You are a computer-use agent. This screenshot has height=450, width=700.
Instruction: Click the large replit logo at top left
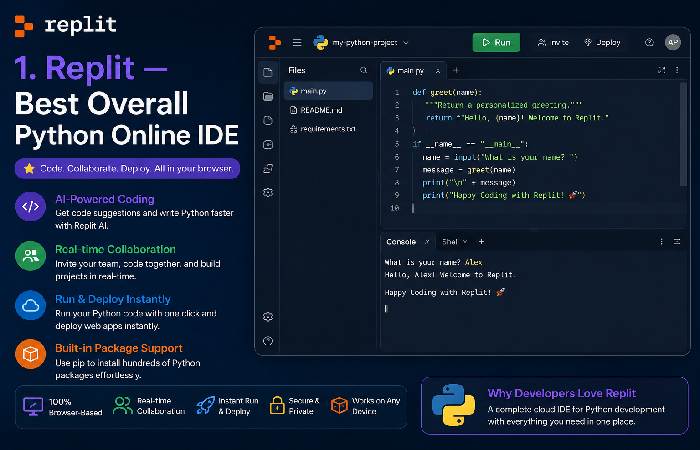click(x=66, y=25)
